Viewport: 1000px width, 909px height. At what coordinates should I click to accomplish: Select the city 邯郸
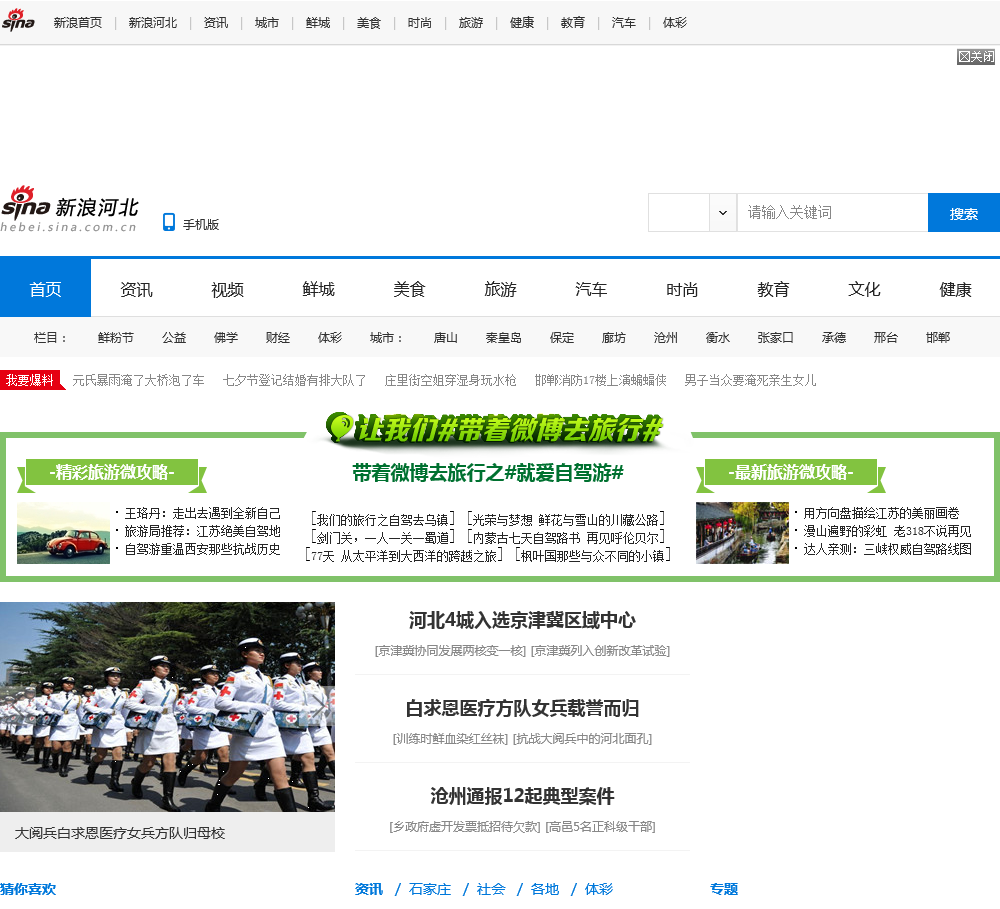click(x=938, y=337)
